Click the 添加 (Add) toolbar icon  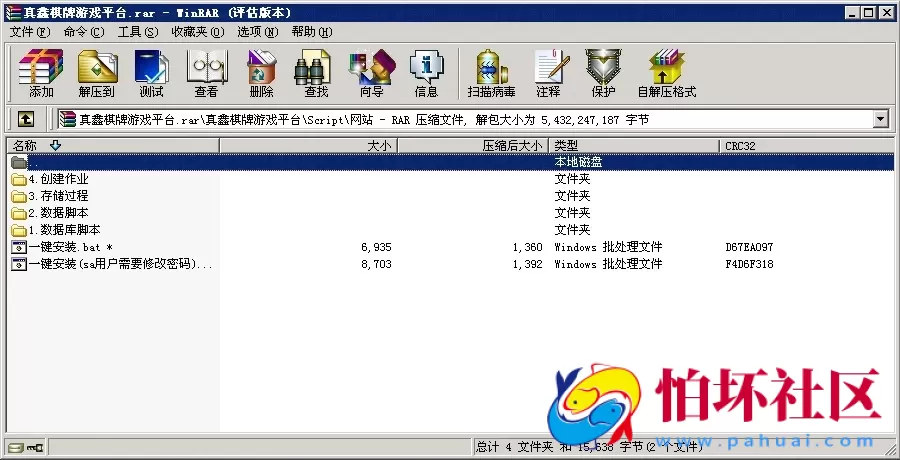tap(41, 73)
